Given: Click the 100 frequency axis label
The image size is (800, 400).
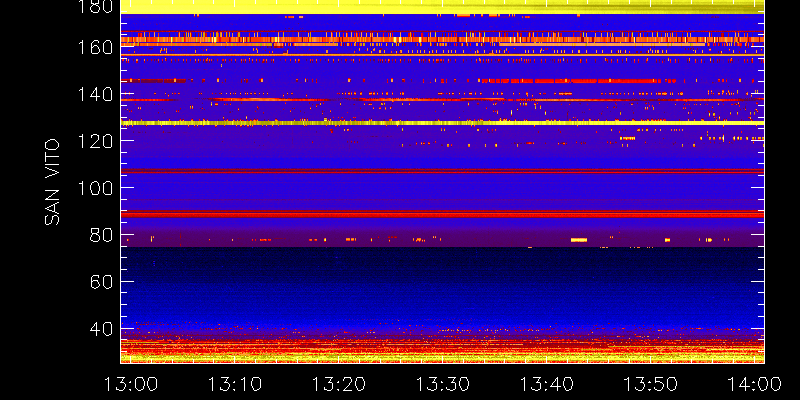Looking at the screenshot, I should [95, 188].
